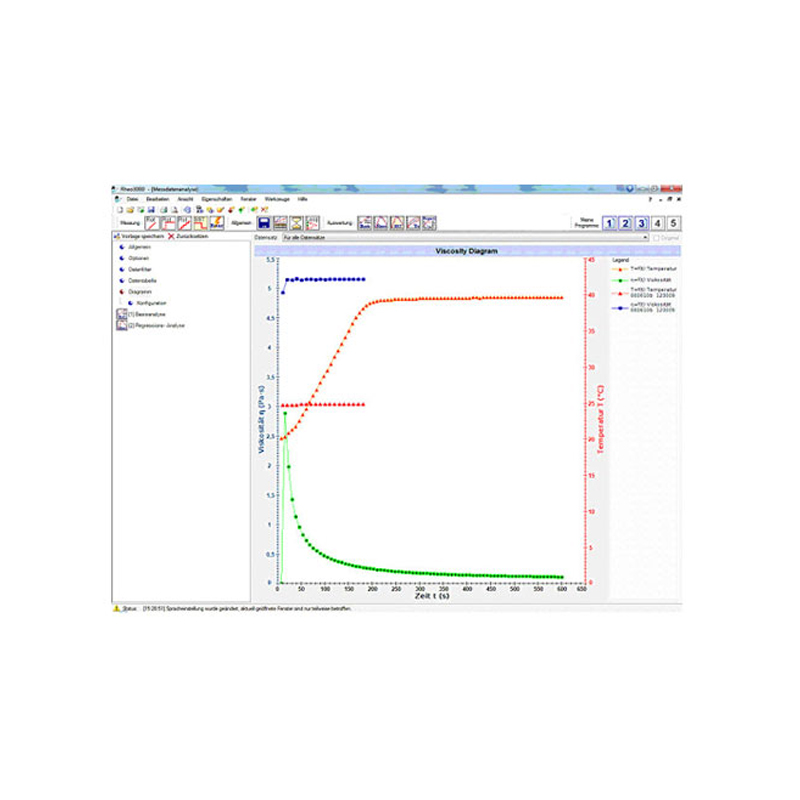Click the lightning bolt measurement icon
The height and width of the screenshot is (800, 800).
216,223
